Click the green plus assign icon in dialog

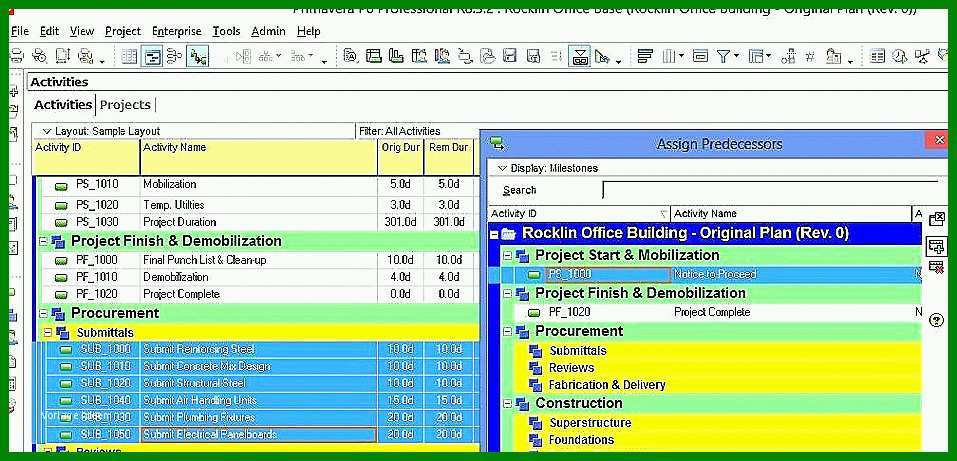[936, 246]
